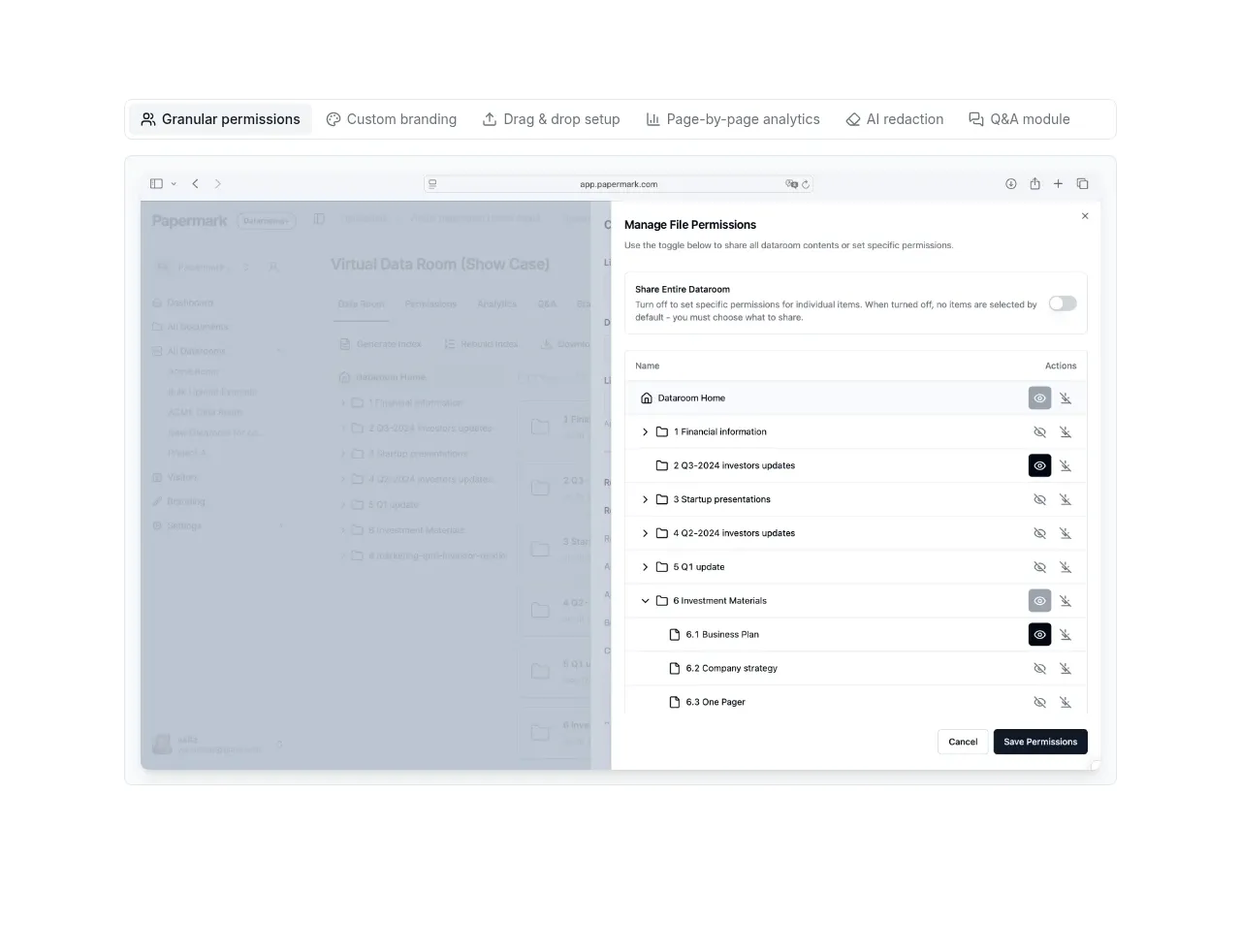Open the Drag & drop setup tab
Screen dimensions: 1241x952
click(x=552, y=119)
